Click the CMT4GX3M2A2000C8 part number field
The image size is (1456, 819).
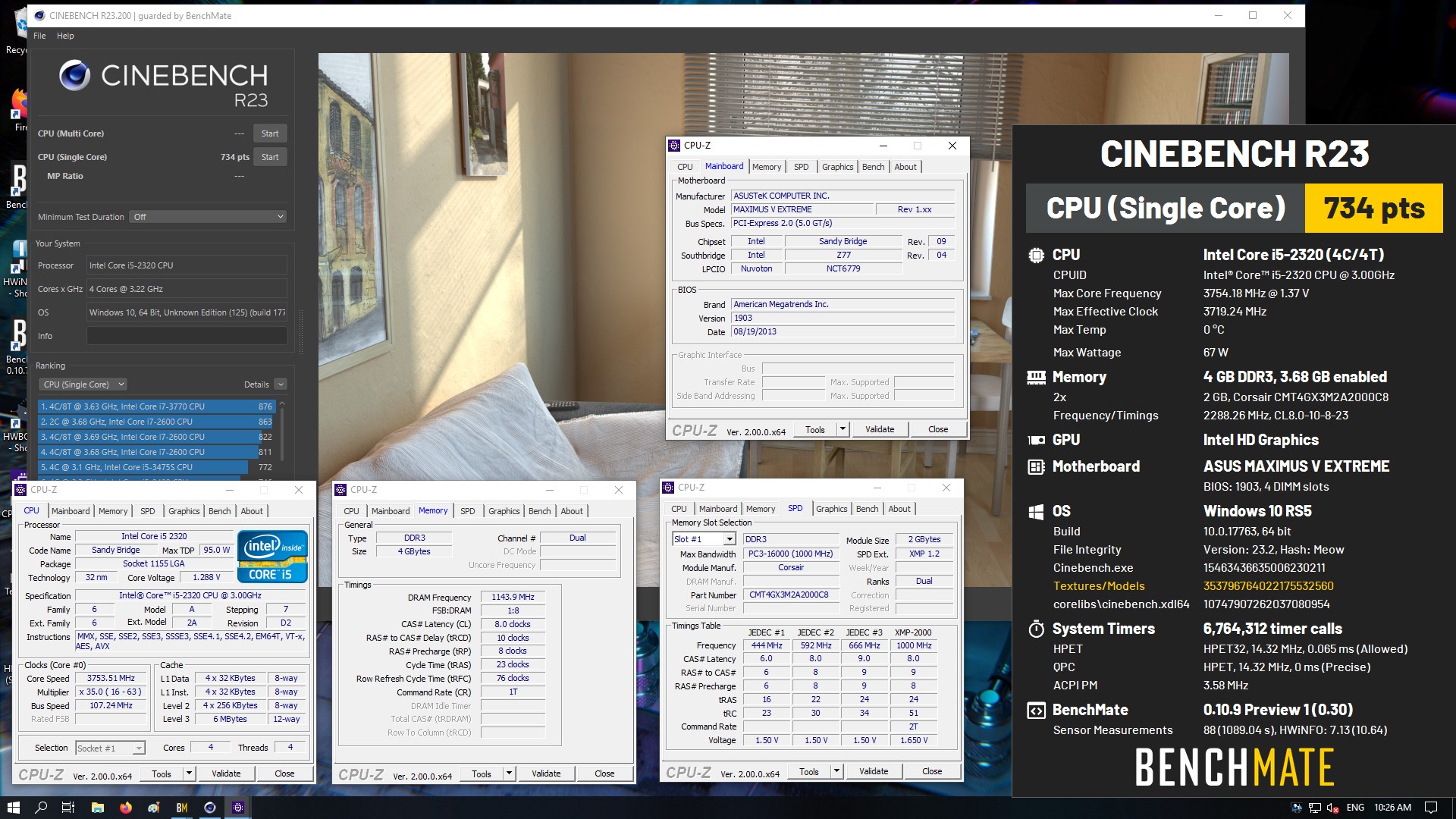[x=791, y=595]
